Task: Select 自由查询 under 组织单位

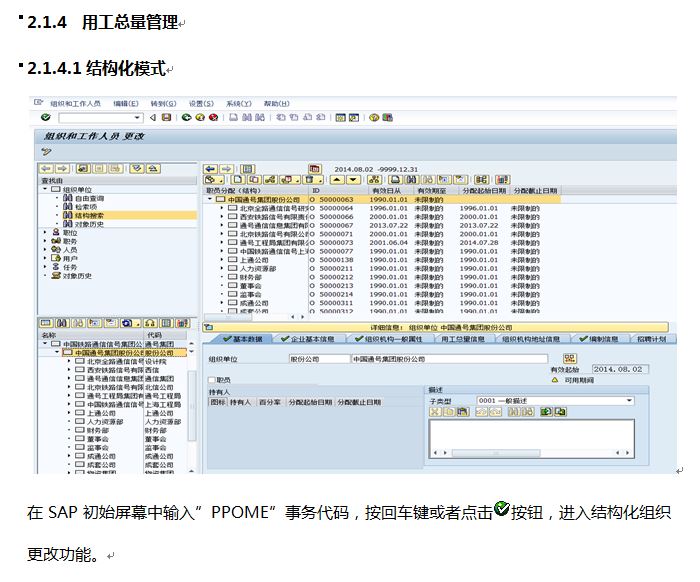Action: [89, 198]
